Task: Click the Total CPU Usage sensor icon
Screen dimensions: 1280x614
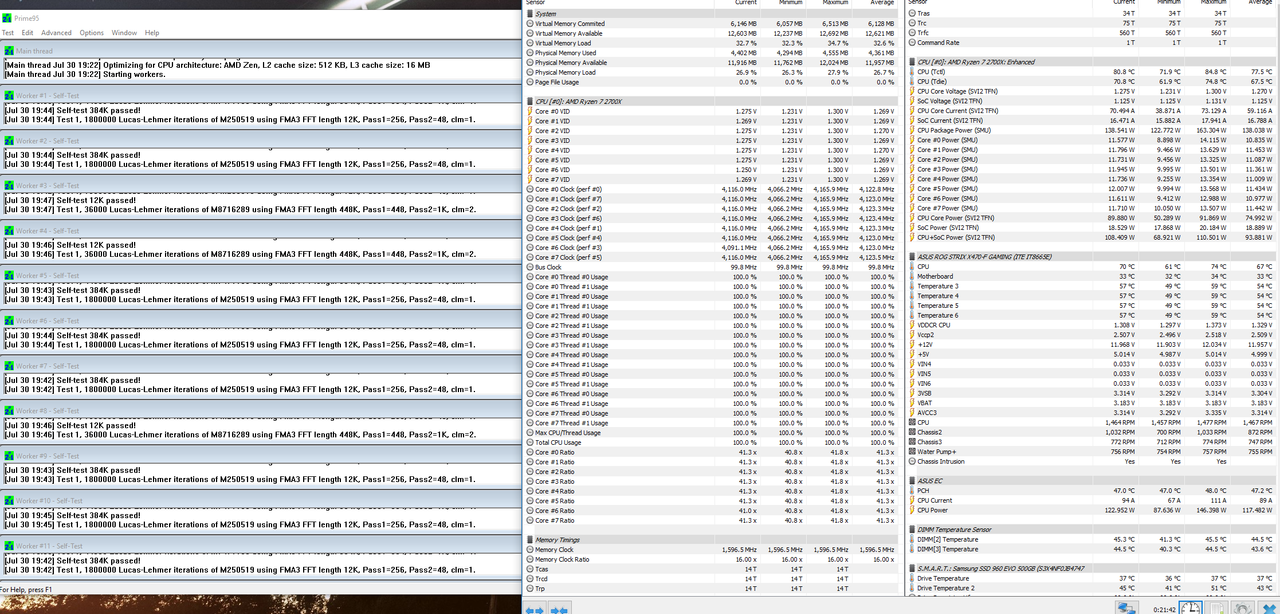Action: (x=529, y=442)
